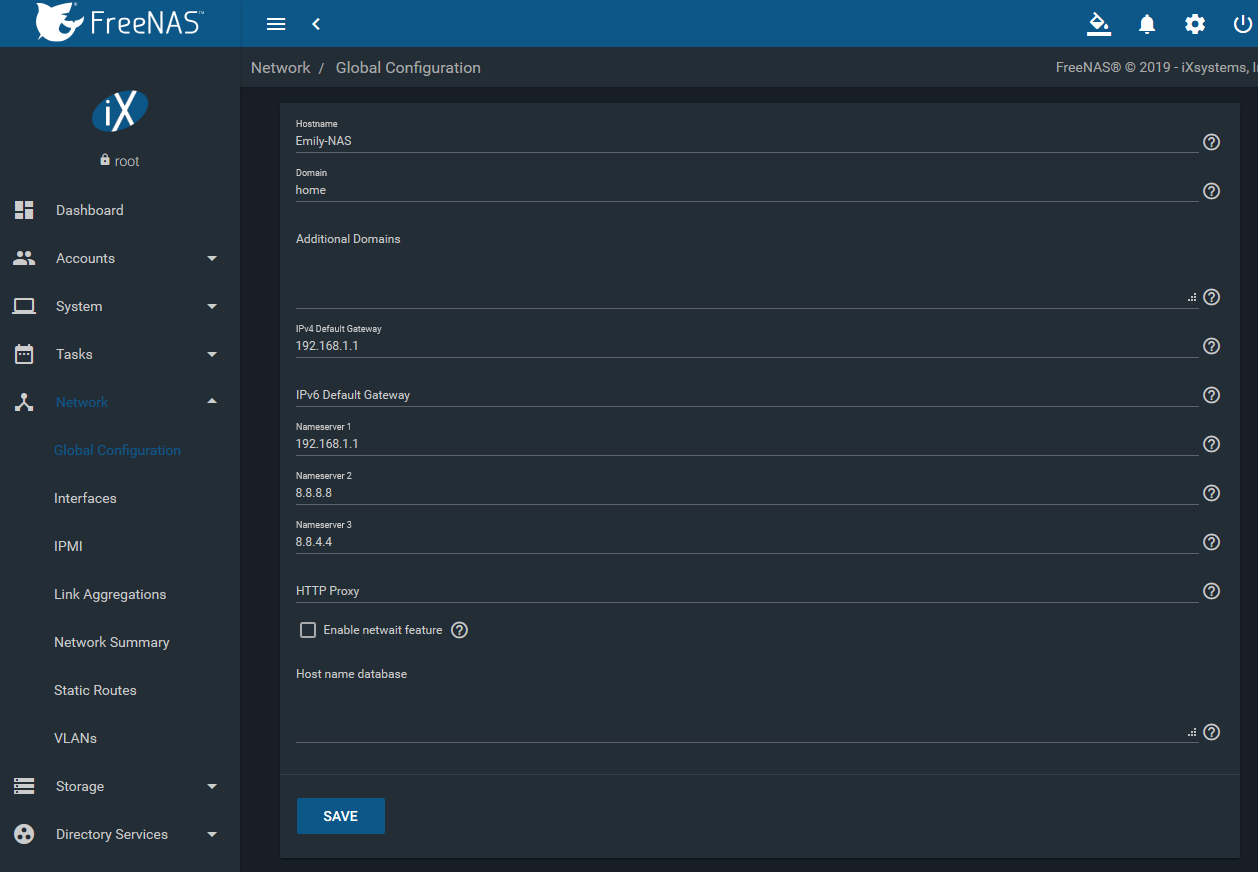
Task: Click the HTTP Proxy field
Action: coord(747,591)
